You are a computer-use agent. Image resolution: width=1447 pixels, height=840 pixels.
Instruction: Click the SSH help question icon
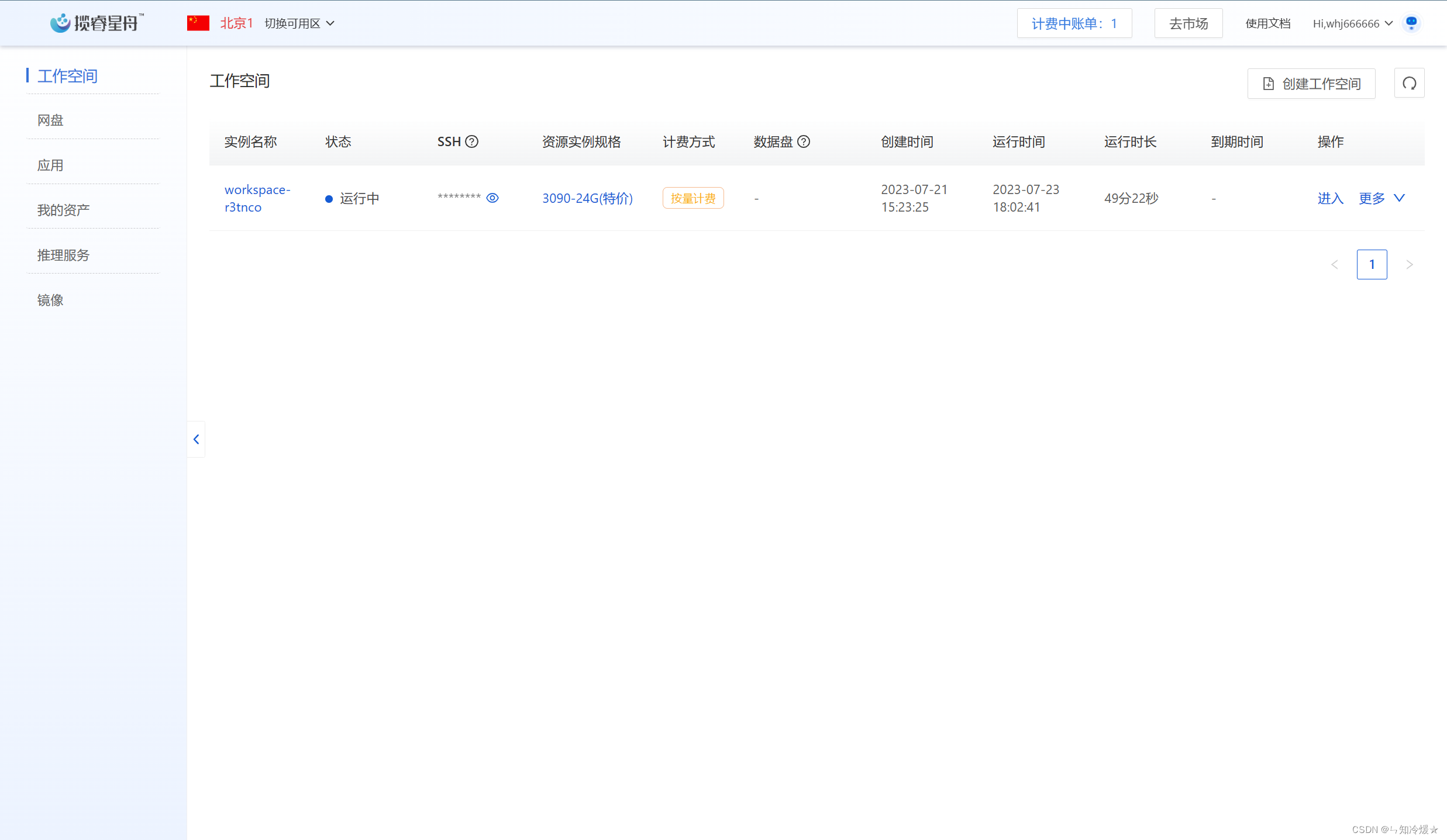coord(471,141)
